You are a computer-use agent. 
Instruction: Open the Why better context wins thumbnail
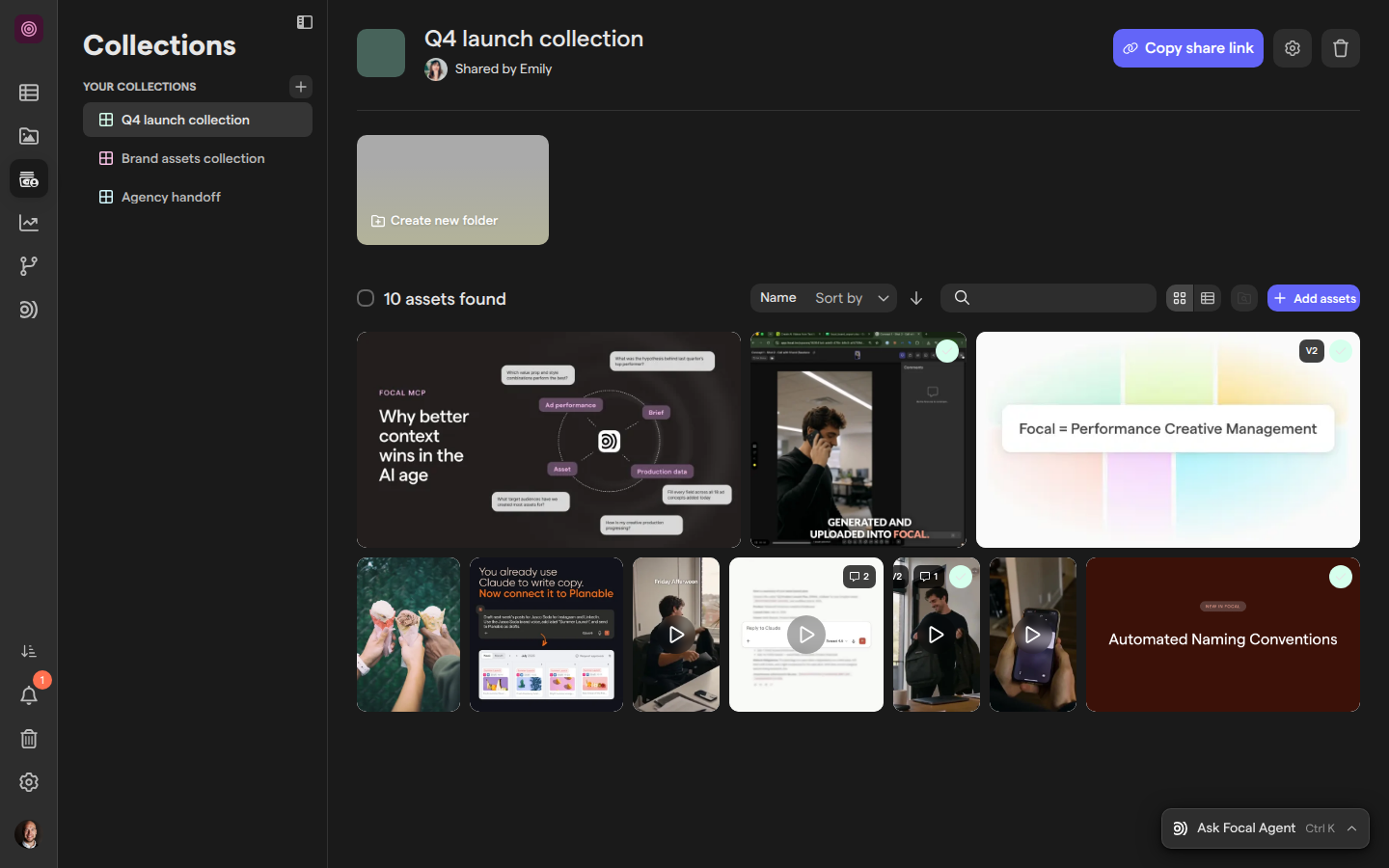pyautogui.click(x=549, y=440)
